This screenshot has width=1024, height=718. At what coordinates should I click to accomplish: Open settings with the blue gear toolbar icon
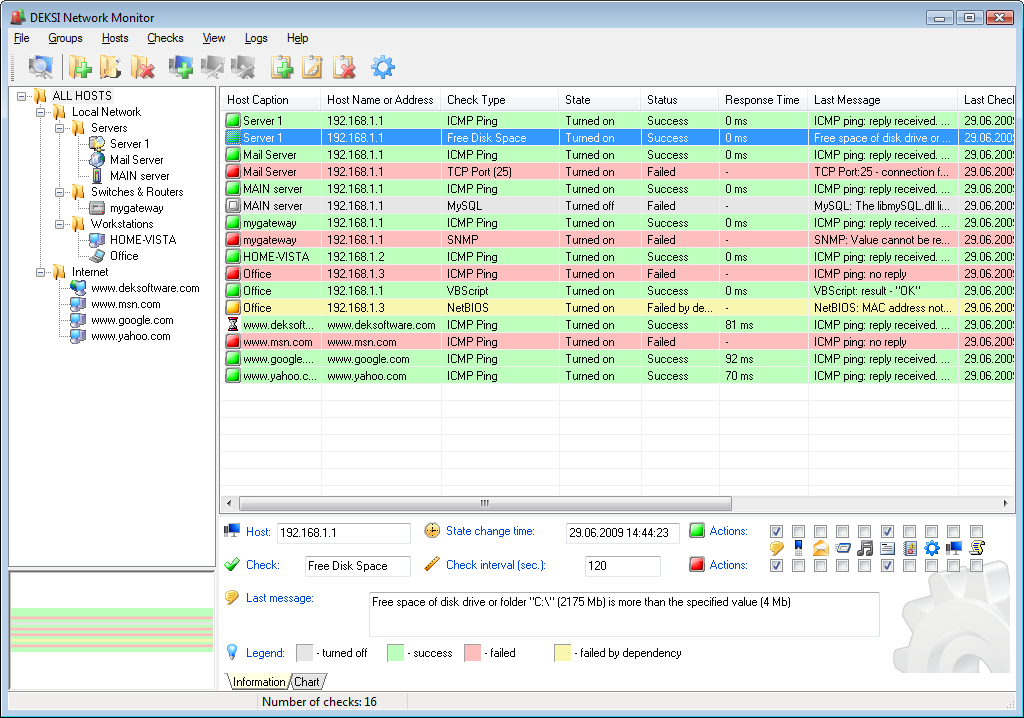(383, 67)
